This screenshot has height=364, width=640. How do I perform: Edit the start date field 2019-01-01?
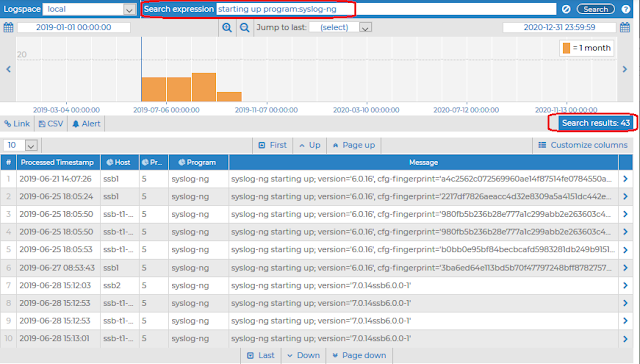coord(73,27)
